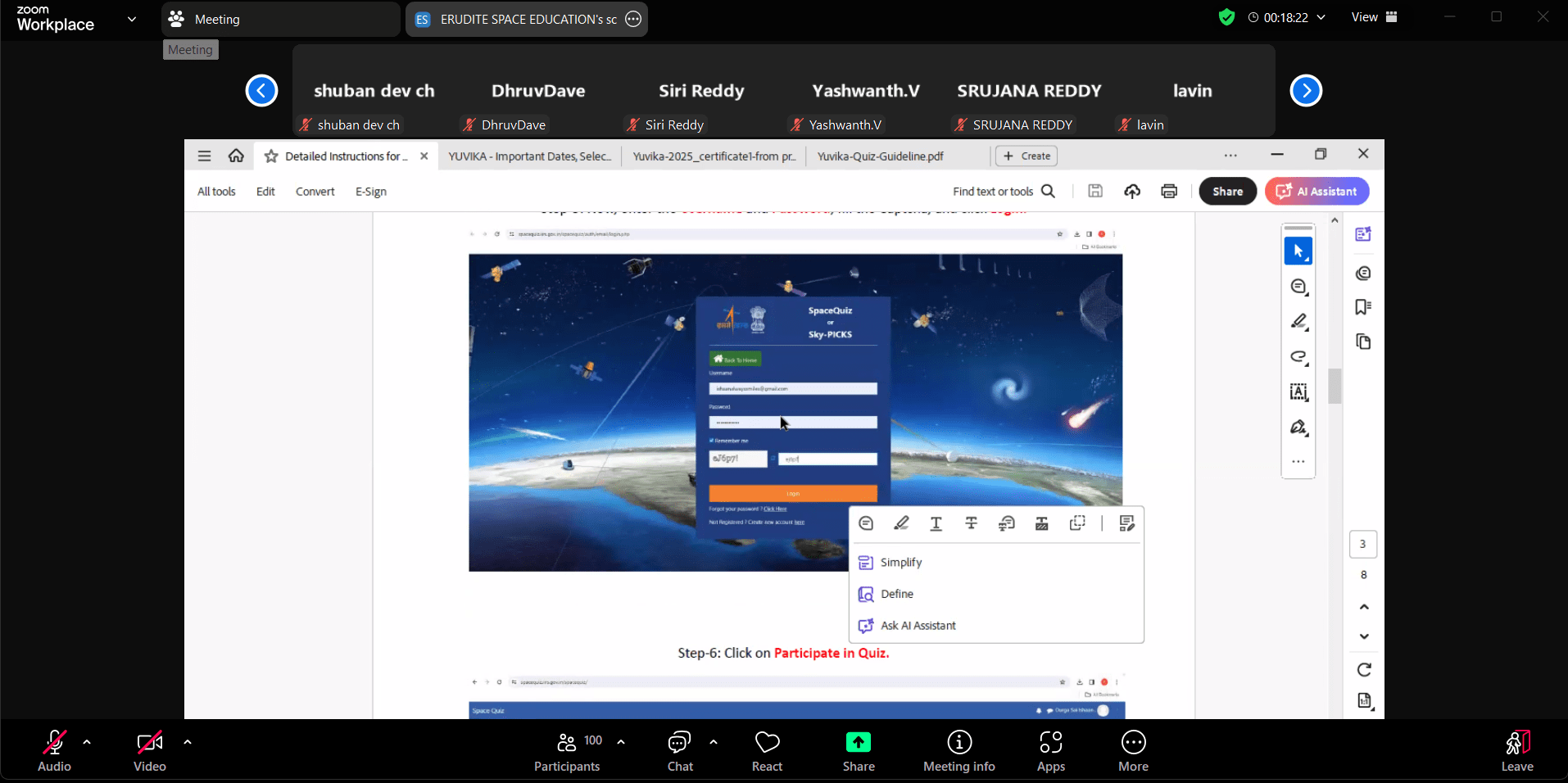Image resolution: width=1568 pixels, height=783 pixels.
Task: Open the Page thumbnails panel icon
Action: point(1363,342)
